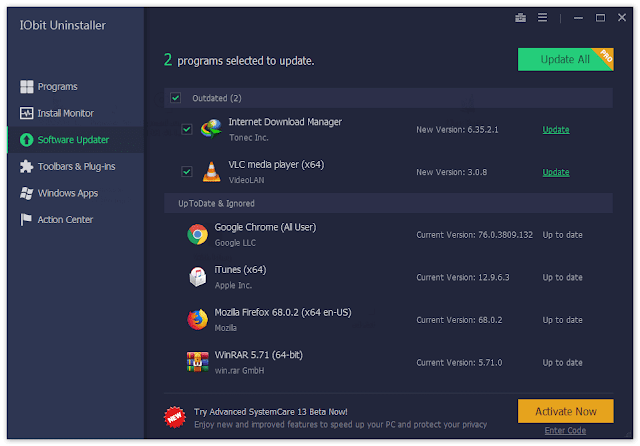Click the Outdated (2) header label

point(217,98)
